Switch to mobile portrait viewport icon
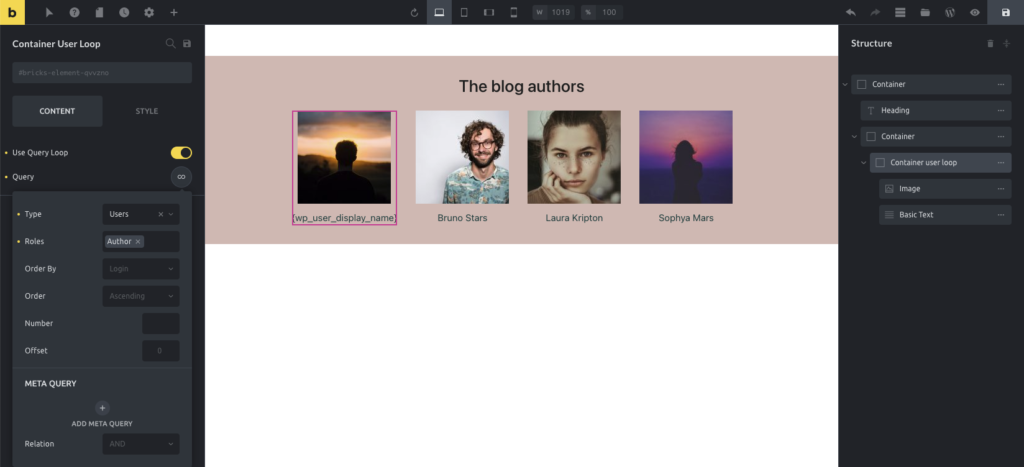This screenshot has width=1024, height=467. coord(514,12)
